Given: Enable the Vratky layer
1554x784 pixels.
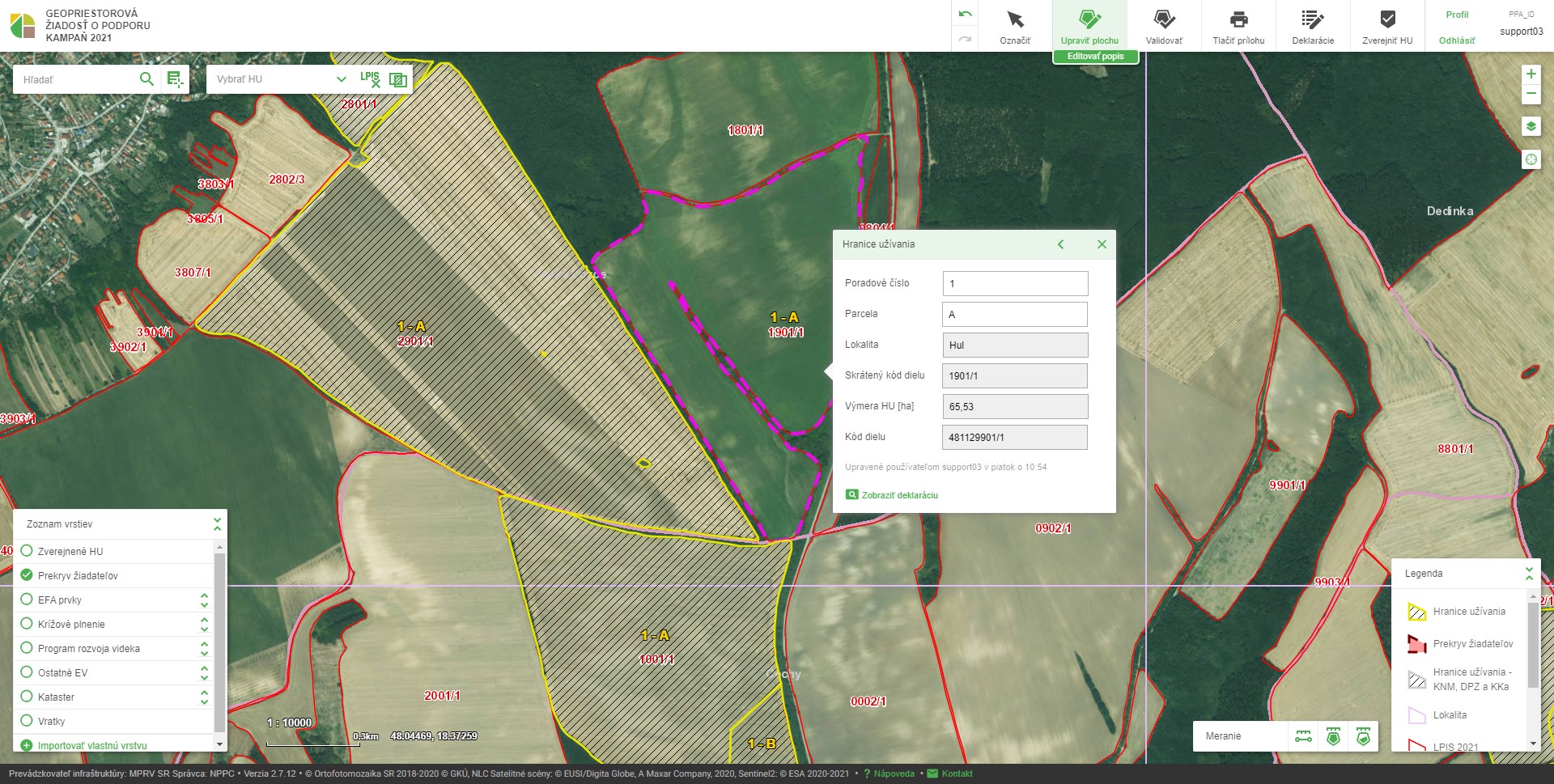Looking at the screenshot, I should point(27,721).
